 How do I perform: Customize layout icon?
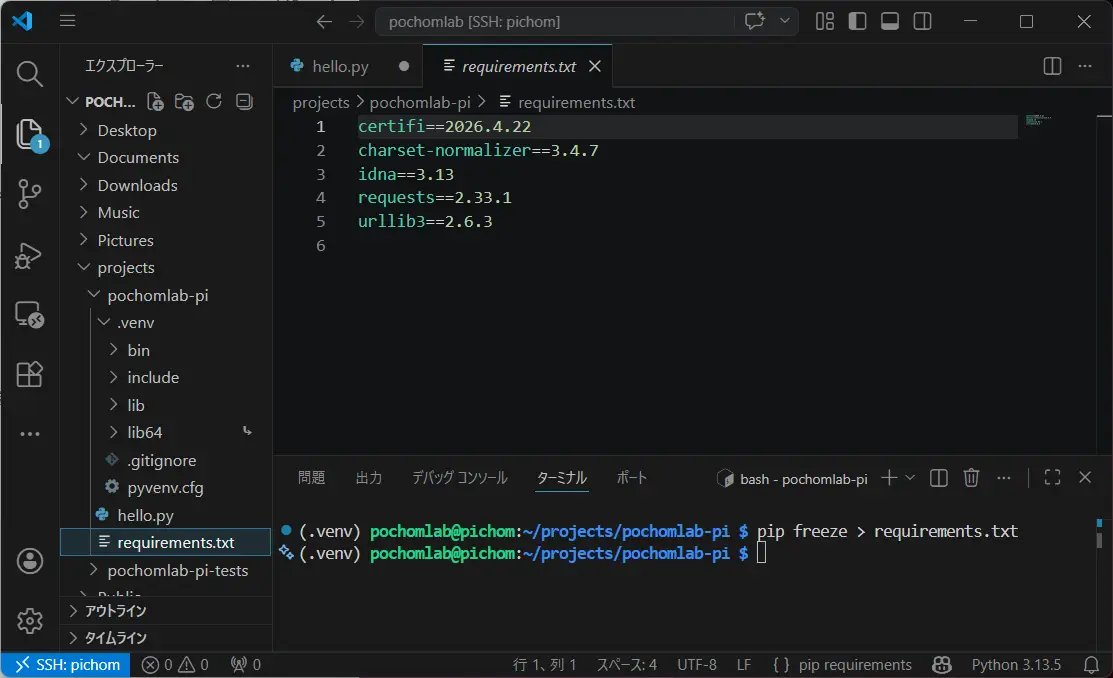pos(825,21)
